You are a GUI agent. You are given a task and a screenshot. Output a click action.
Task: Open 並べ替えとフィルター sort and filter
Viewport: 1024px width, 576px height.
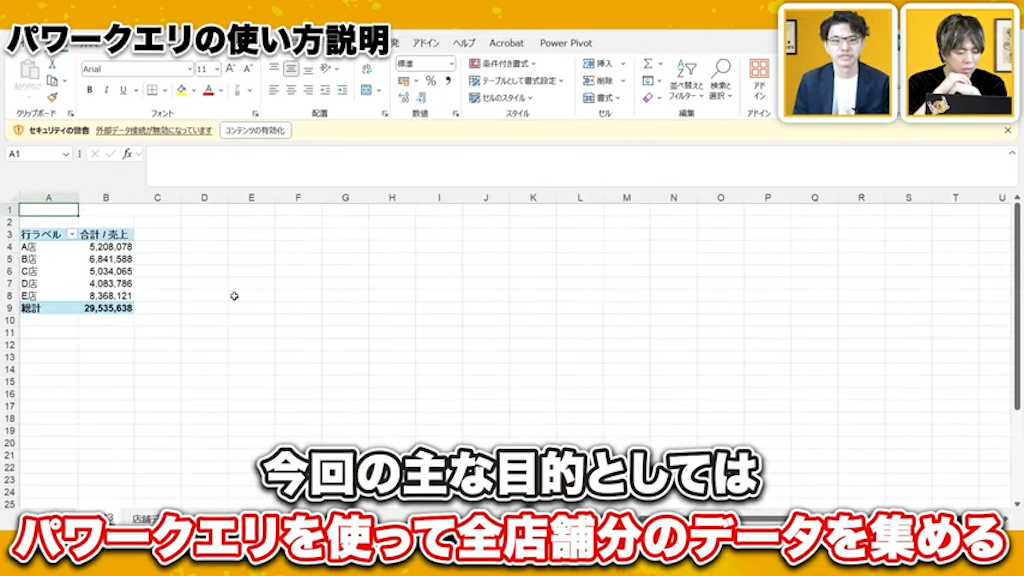(685, 78)
